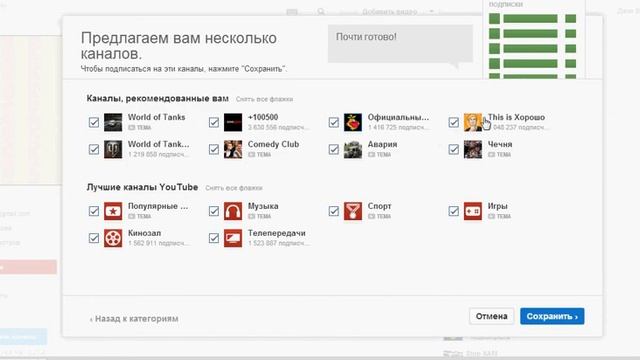Click the Чечня label
Screen dimensions: 640x360
point(500,144)
